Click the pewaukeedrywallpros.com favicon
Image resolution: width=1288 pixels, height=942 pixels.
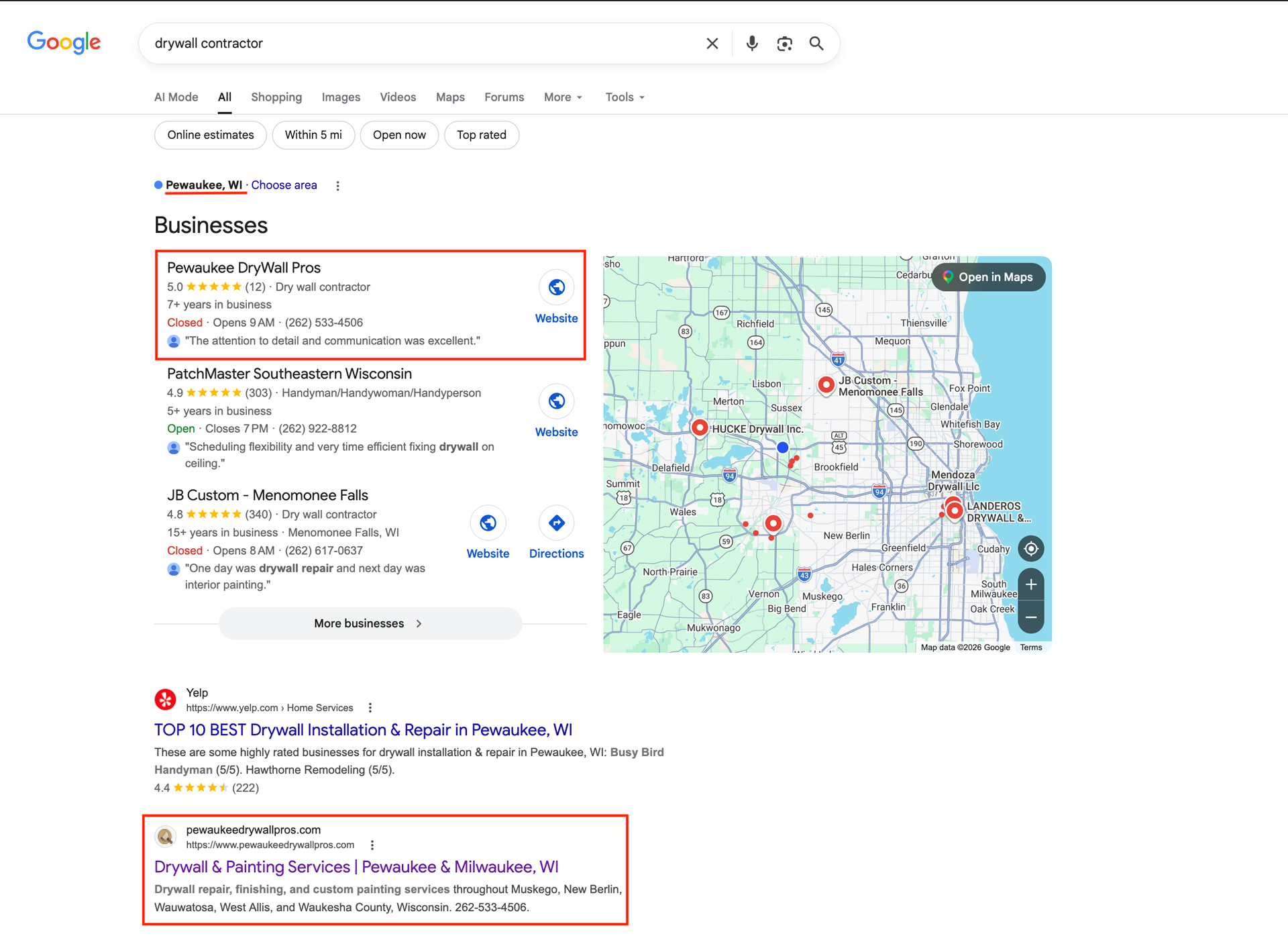point(166,837)
